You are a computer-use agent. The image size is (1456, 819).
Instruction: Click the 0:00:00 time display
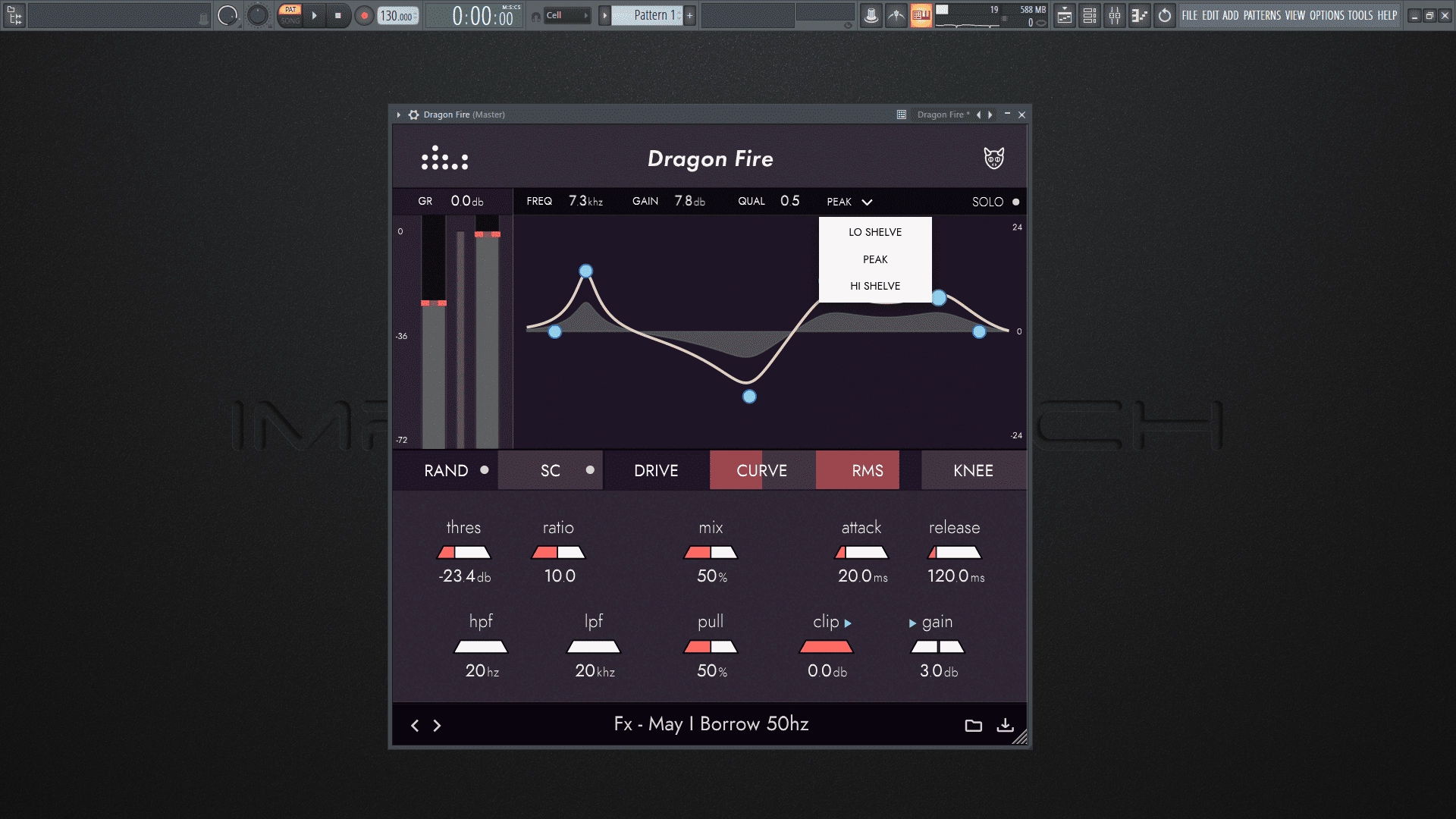click(482, 16)
